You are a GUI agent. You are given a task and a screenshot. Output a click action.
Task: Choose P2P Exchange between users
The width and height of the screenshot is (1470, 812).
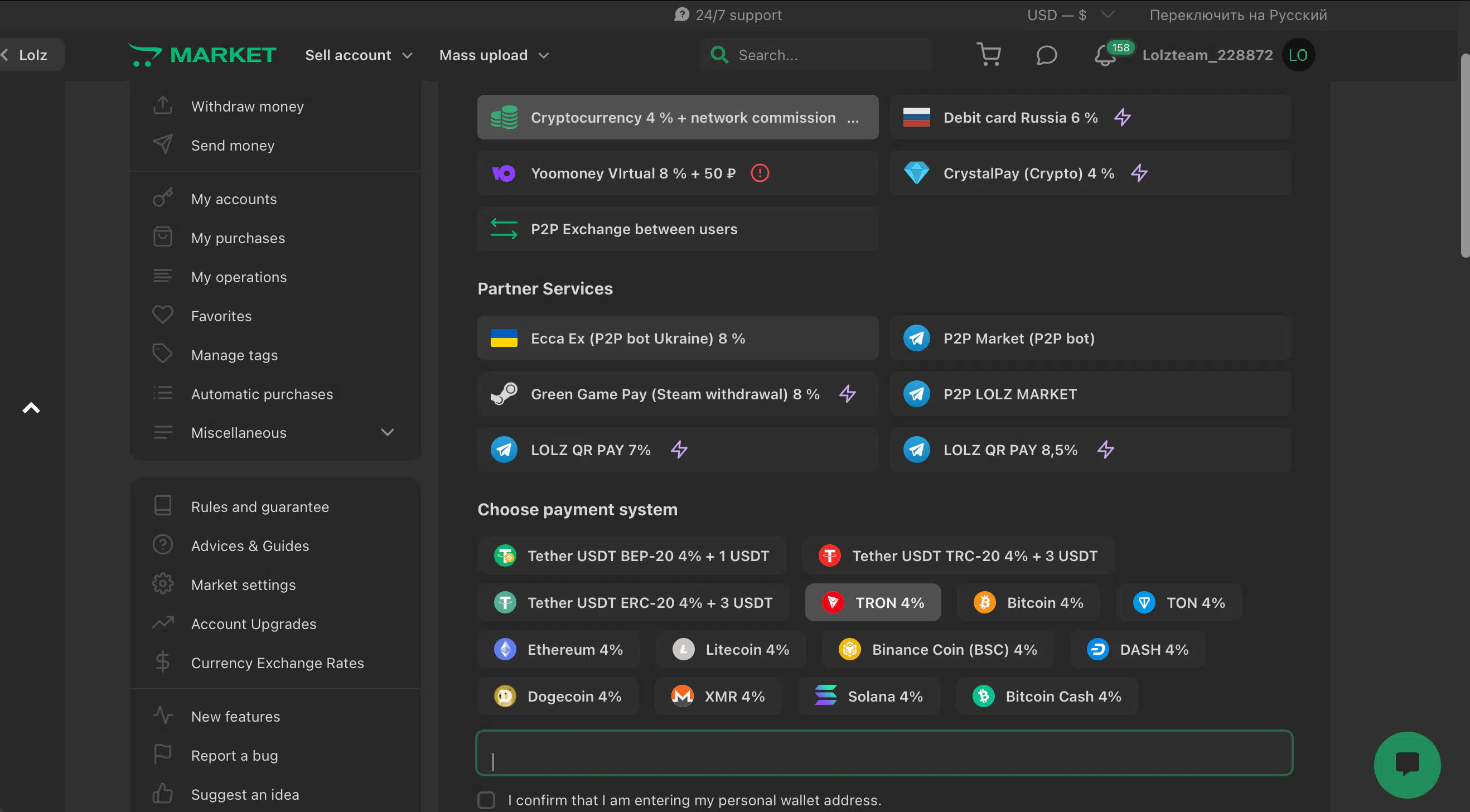678,229
